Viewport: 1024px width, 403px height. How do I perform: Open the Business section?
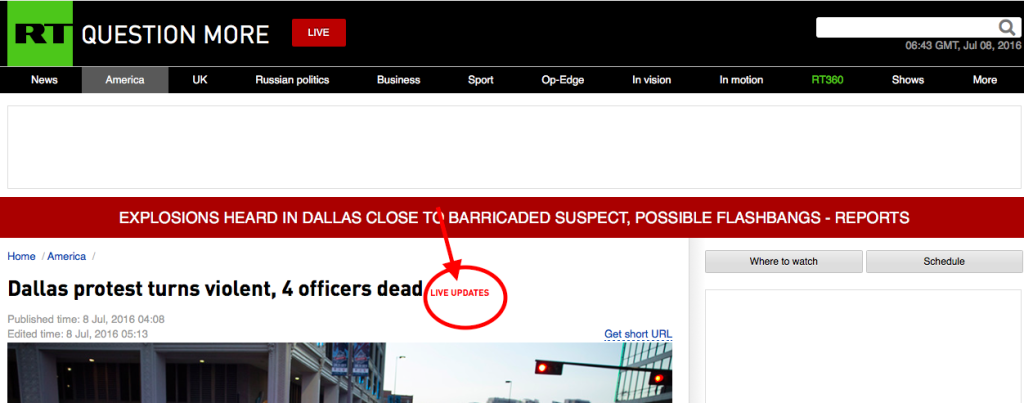coord(398,80)
